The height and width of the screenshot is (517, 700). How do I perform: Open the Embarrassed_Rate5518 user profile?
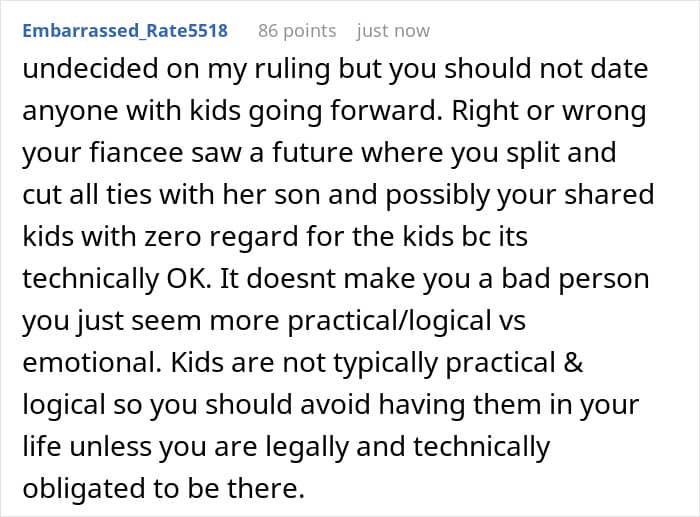point(124,30)
